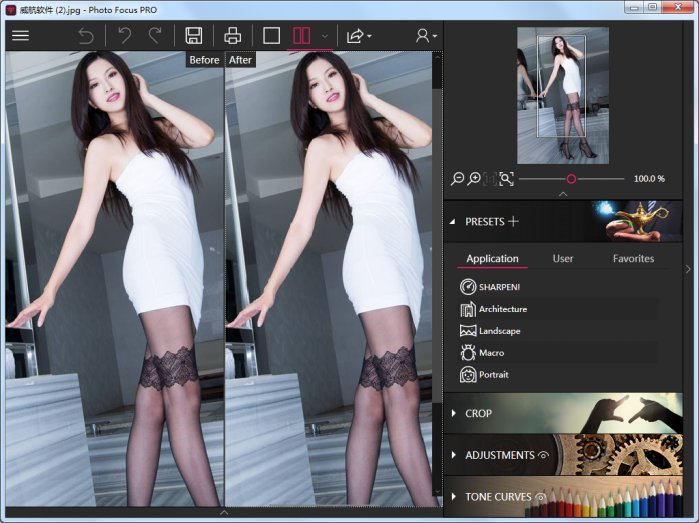Add a new preset with plus icon
This screenshot has height=523, width=699.
514,221
